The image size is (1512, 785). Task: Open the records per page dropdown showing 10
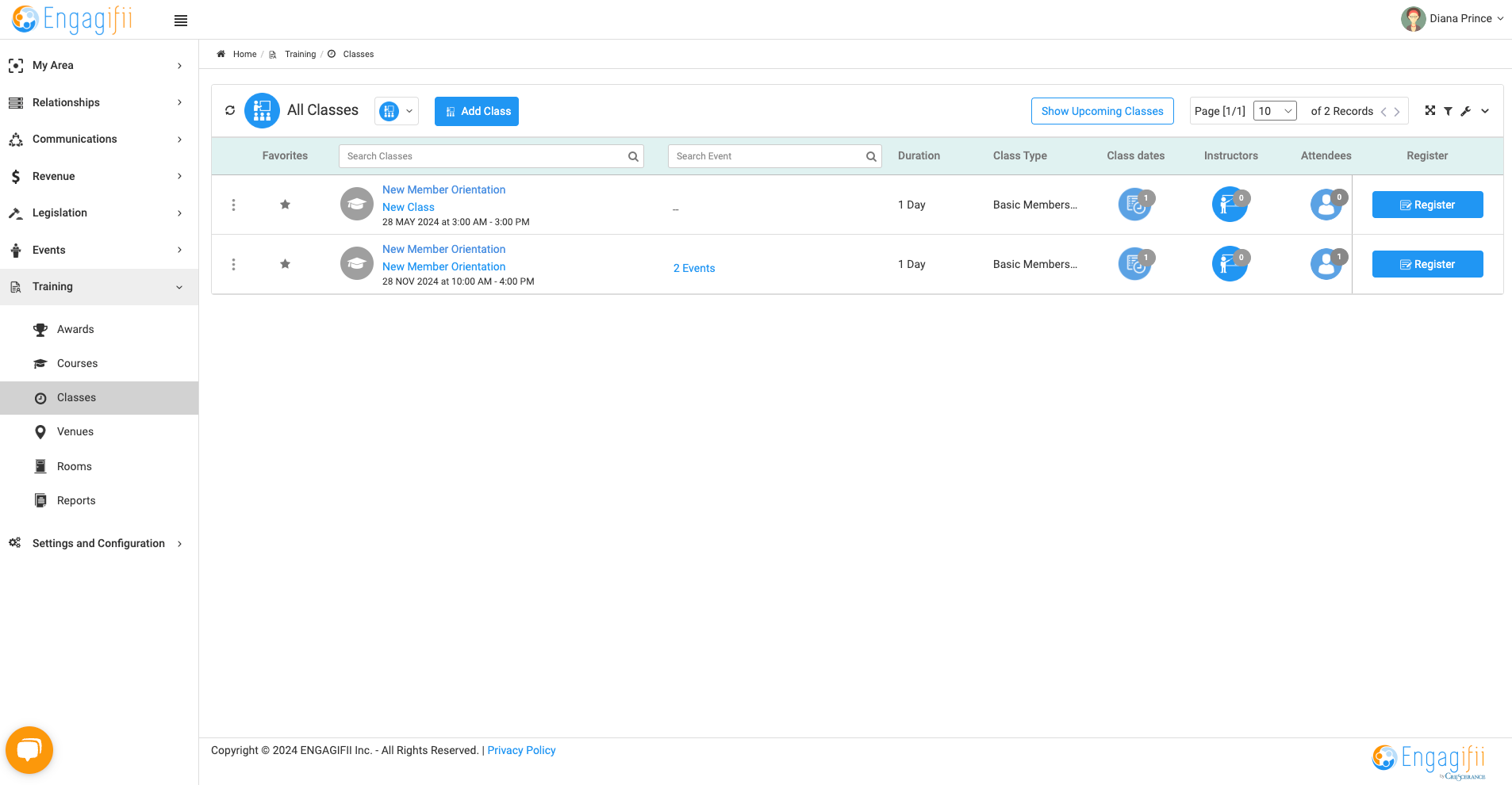[1275, 111]
